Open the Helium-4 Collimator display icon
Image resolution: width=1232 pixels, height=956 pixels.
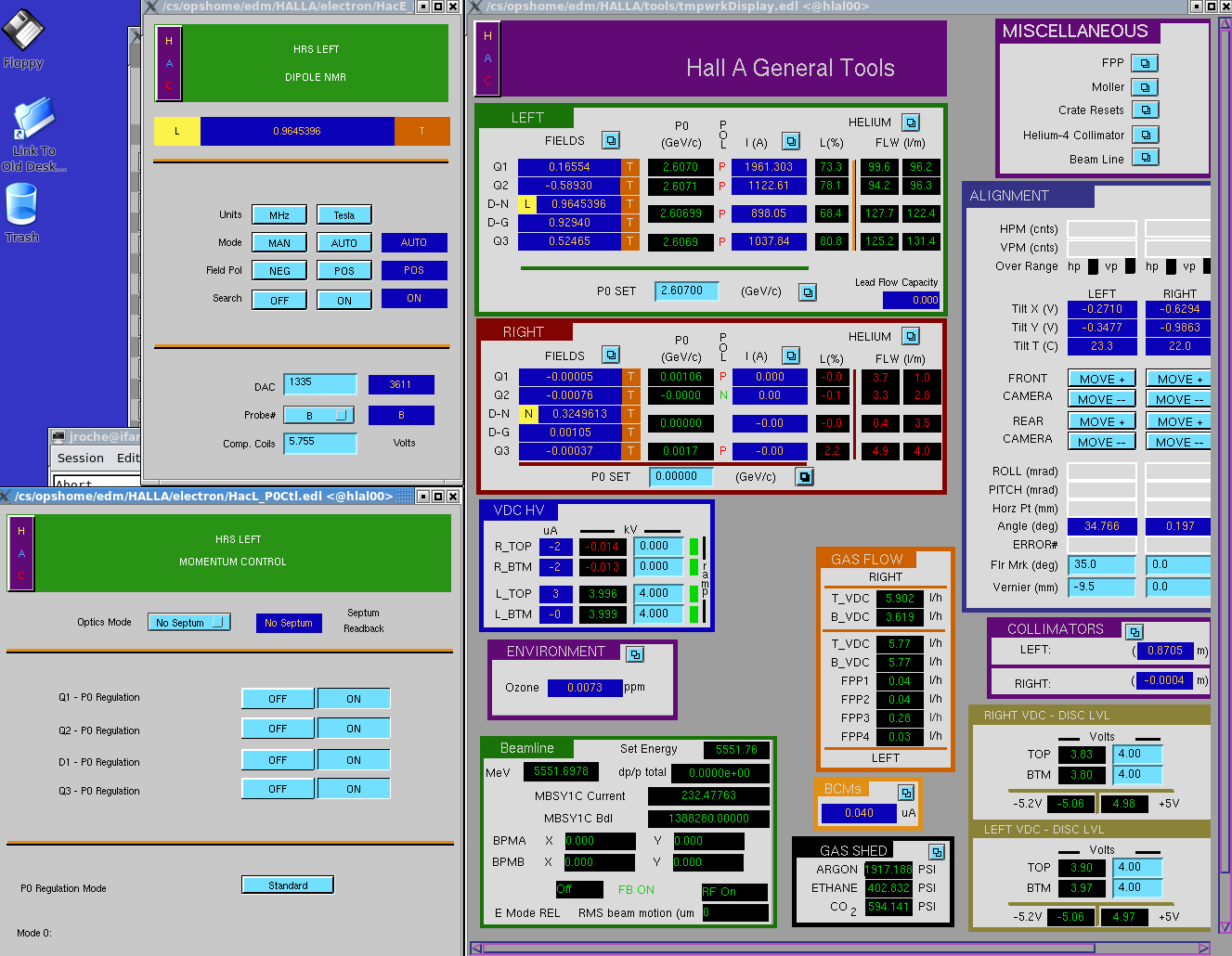1145,135
